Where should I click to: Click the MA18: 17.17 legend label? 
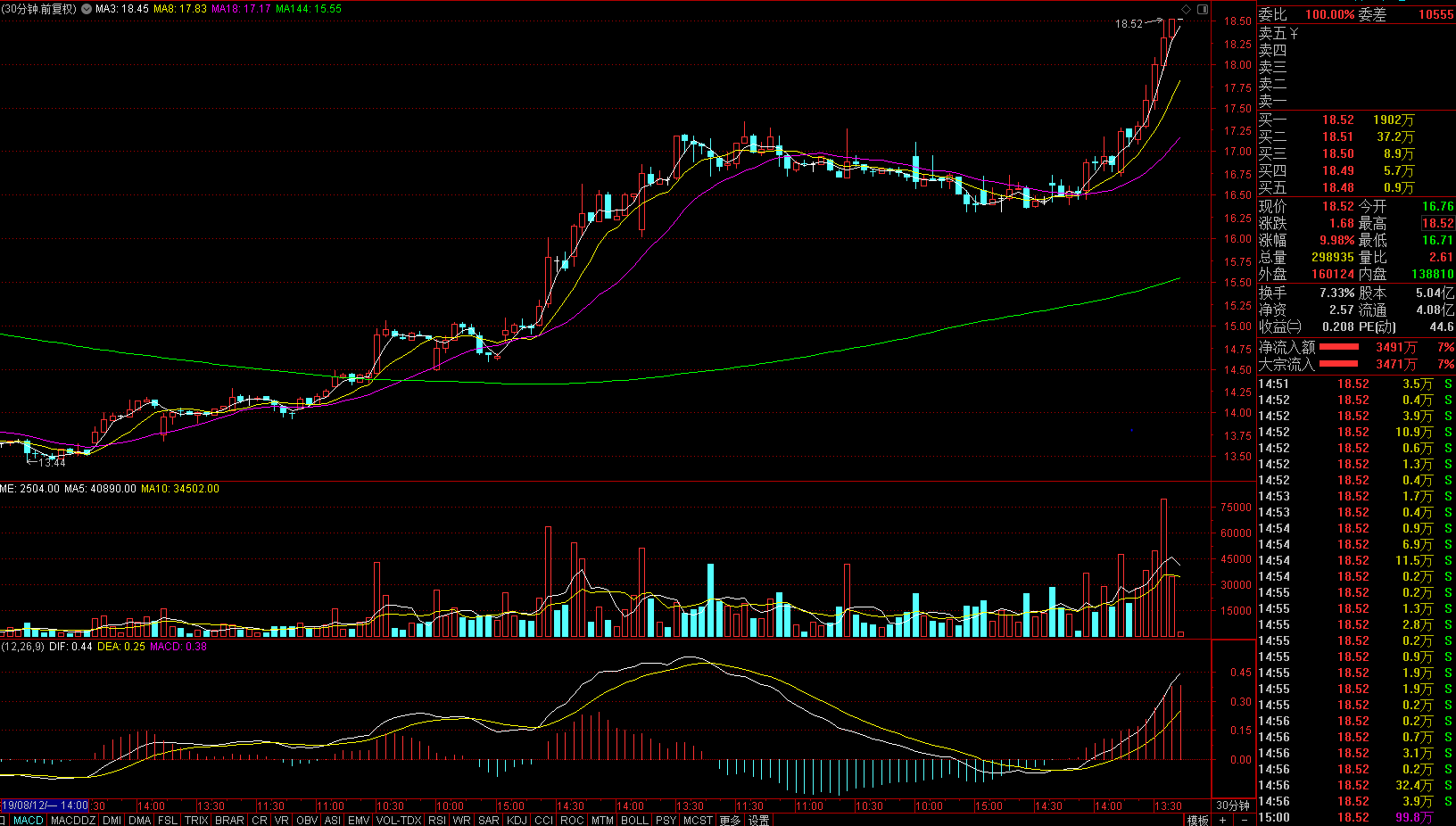tap(241, 9)
